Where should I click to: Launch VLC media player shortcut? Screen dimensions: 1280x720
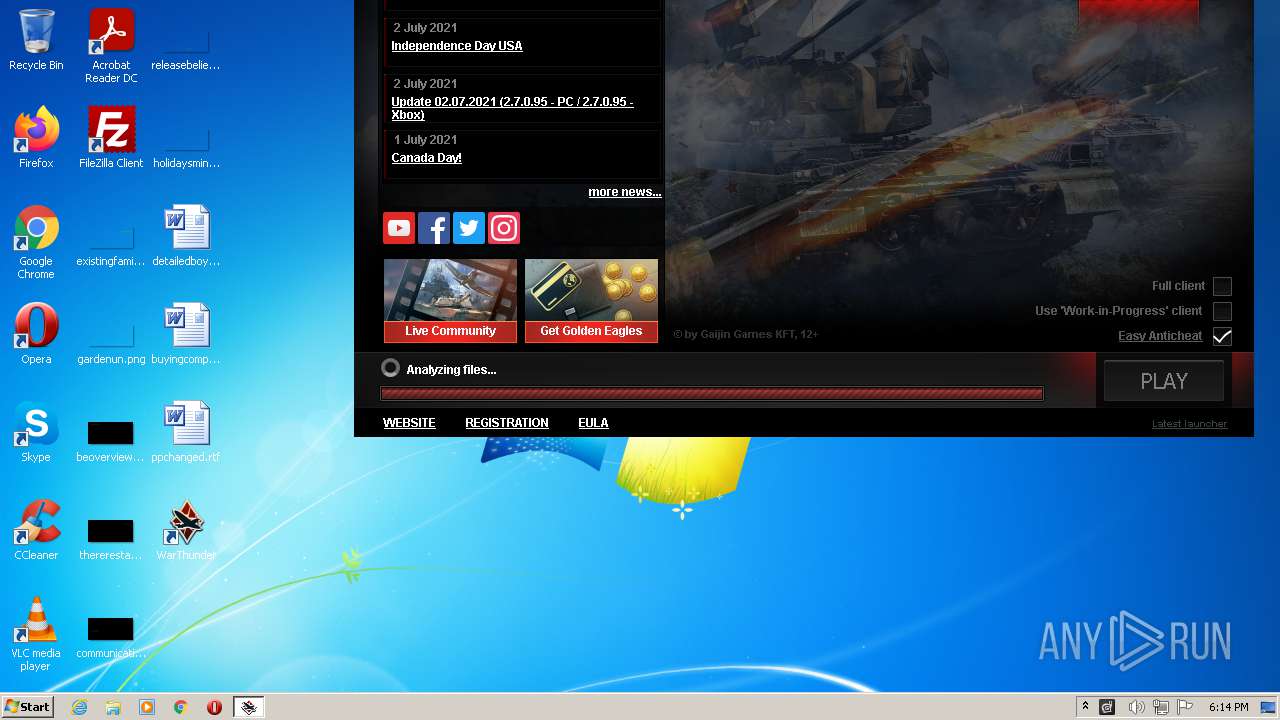[36, 635]
